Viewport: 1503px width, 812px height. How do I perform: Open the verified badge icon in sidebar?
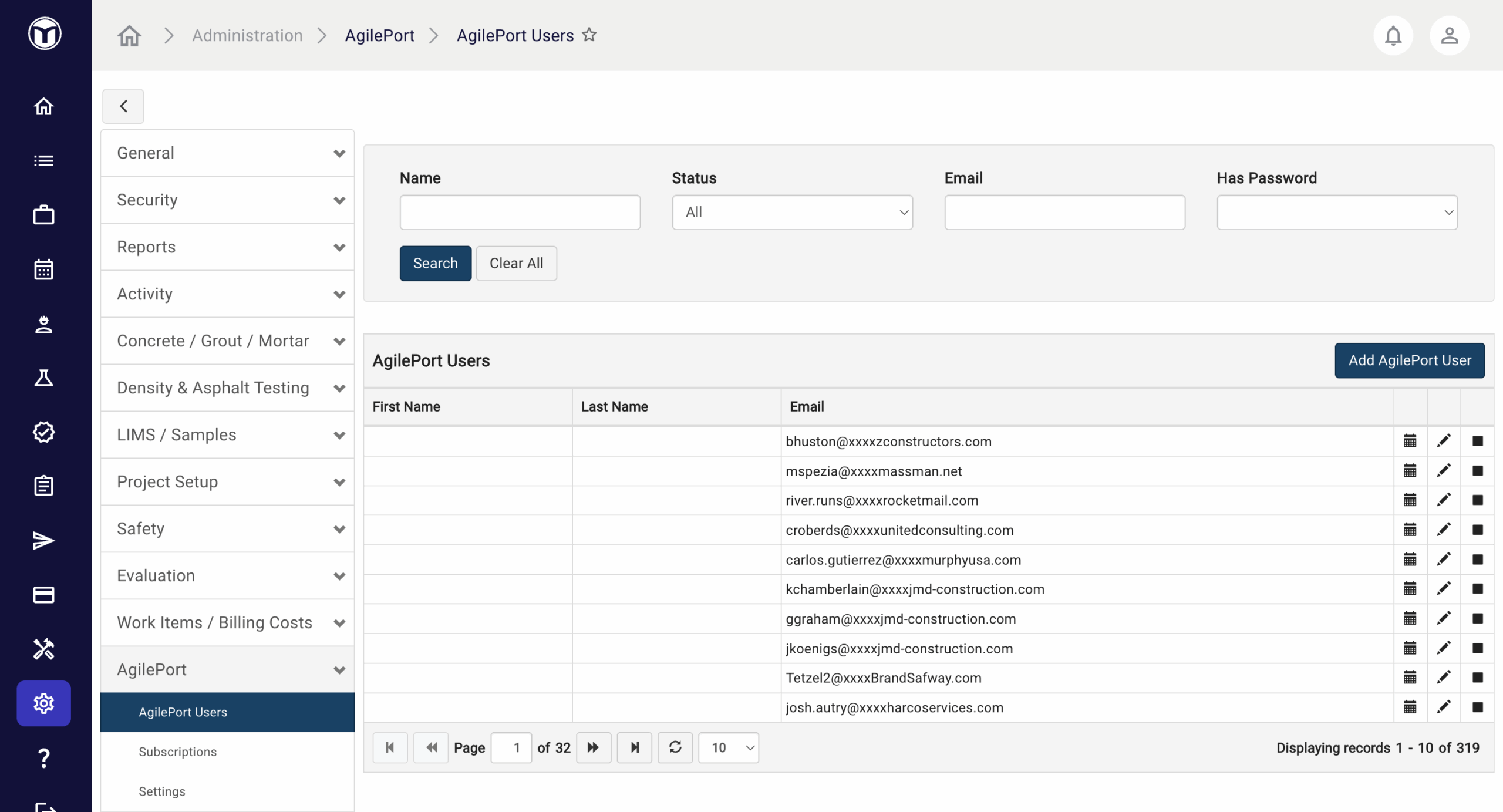43,432
